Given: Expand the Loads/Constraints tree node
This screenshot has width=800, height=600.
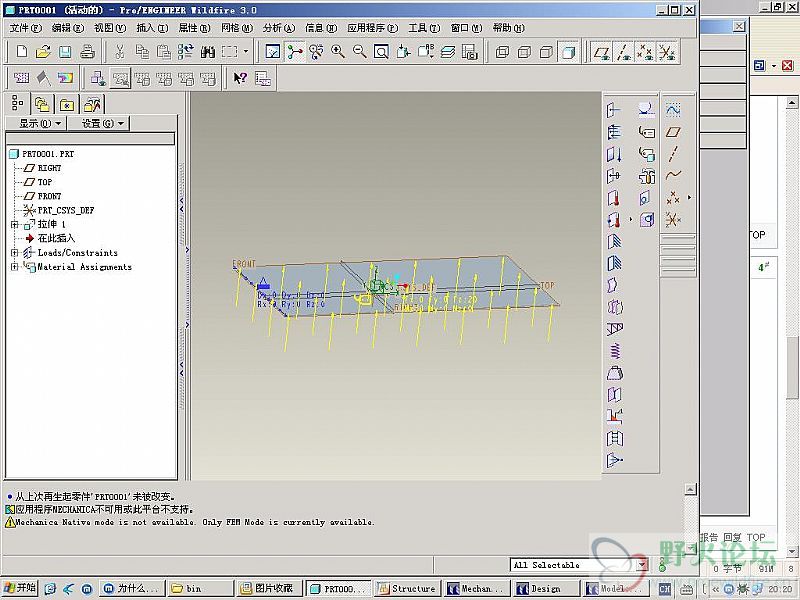Looking at the screenshot, I should coord(15,253).
